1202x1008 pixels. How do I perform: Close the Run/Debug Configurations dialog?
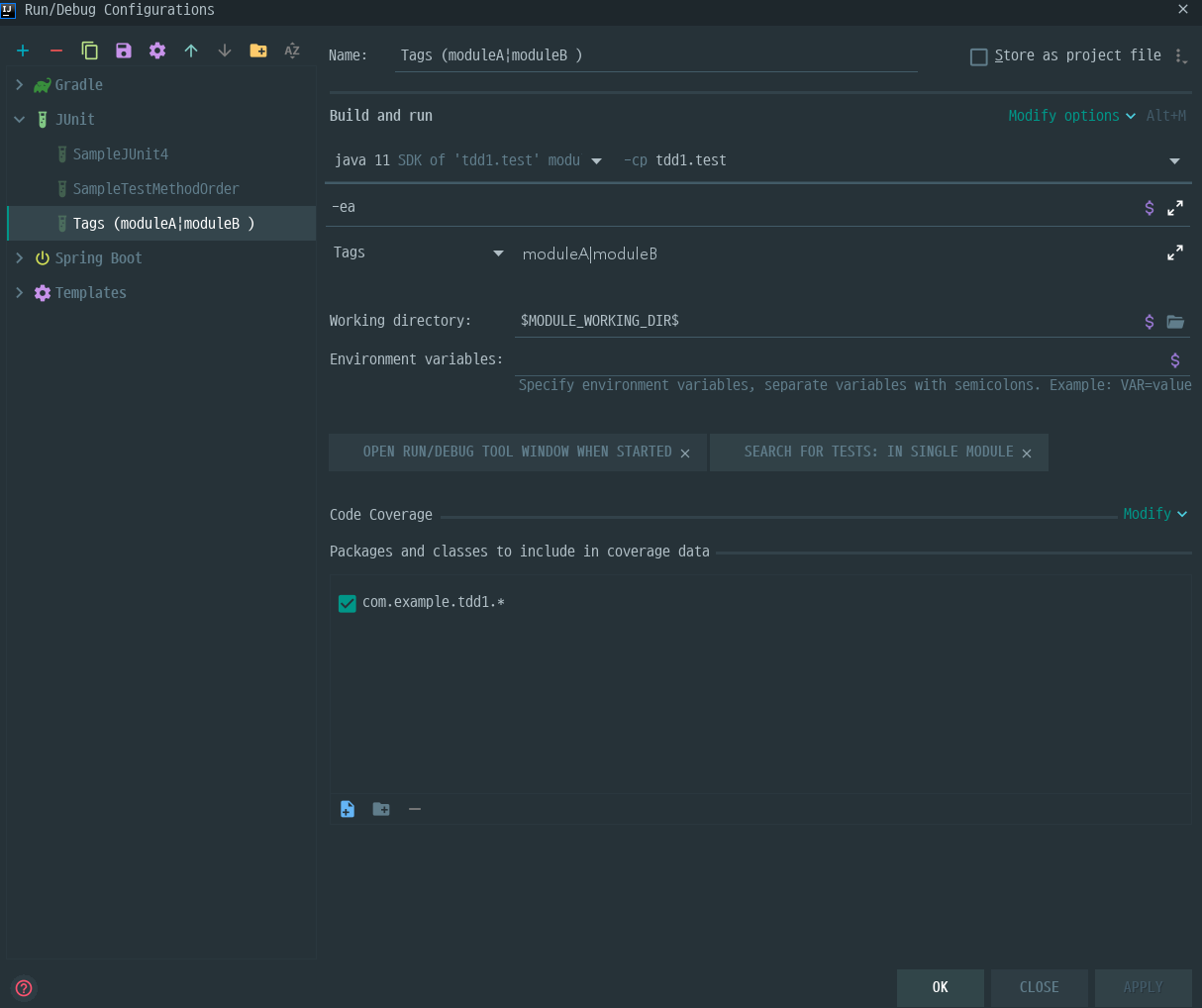click(1183, 9)
